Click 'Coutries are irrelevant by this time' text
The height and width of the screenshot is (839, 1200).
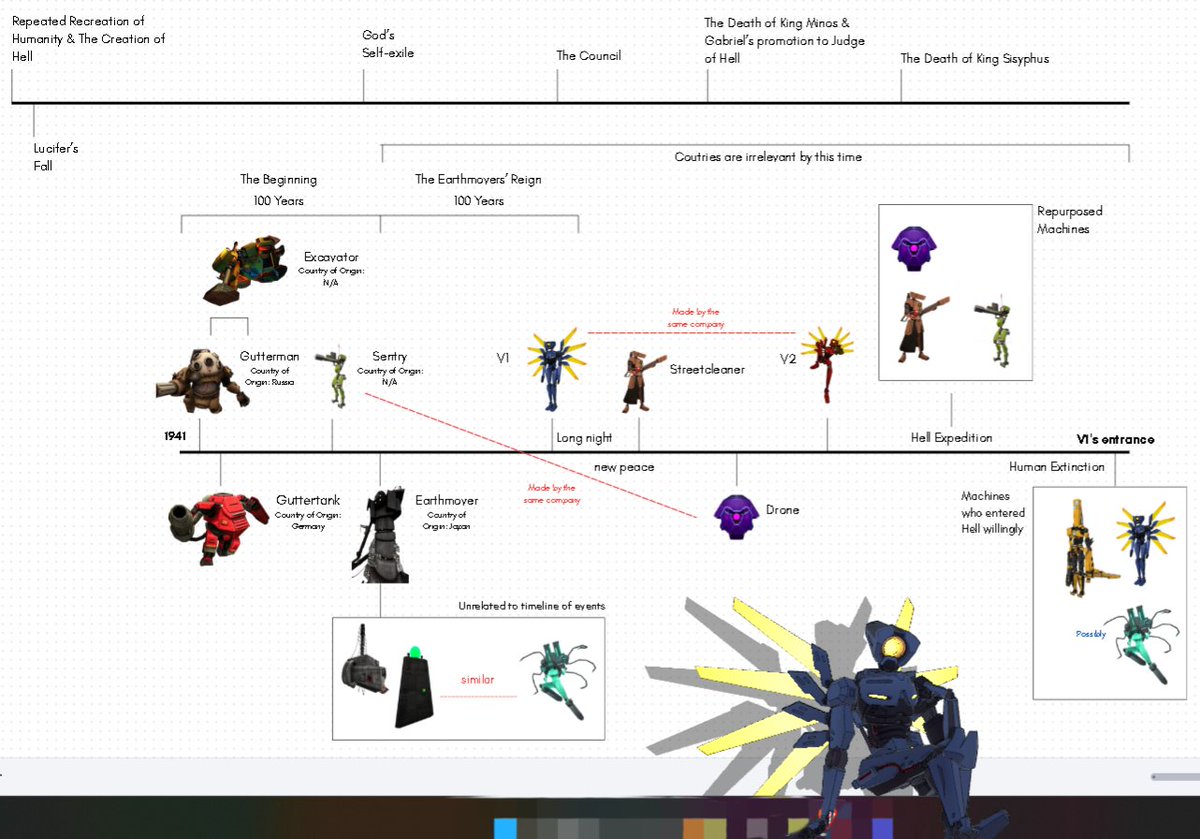768,157
